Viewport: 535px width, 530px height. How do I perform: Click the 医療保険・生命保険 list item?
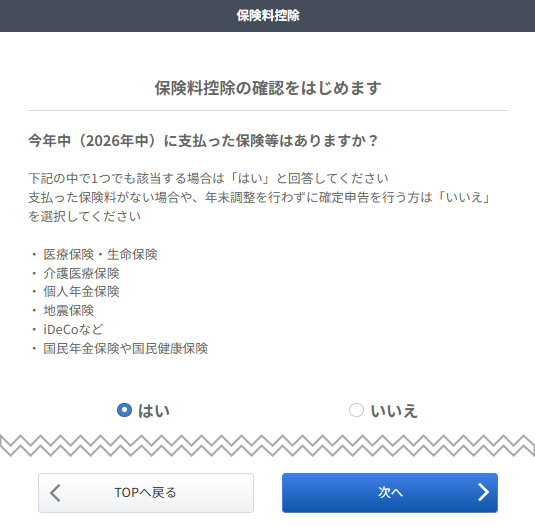click(x=100, y=254)
